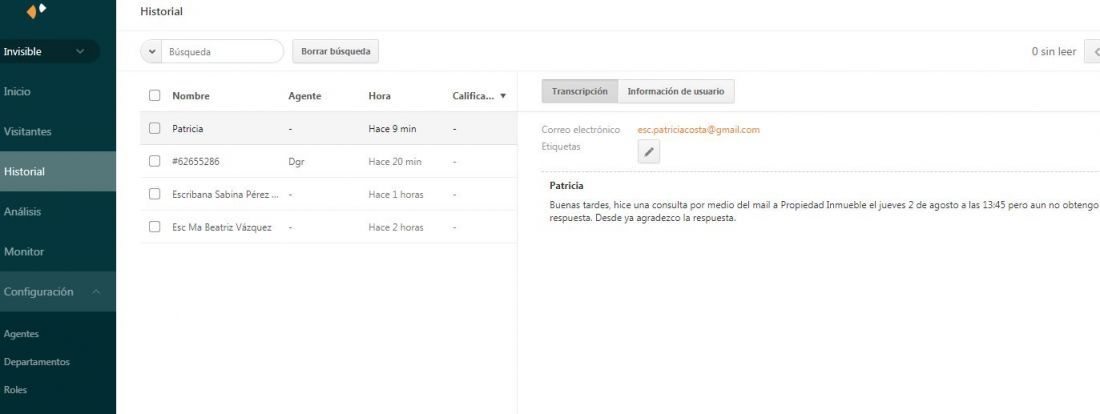The height and width of the screenshot is (414, 1100).
Task: Click the Hace 1 horas time
Action: click(x=396, y=194)
